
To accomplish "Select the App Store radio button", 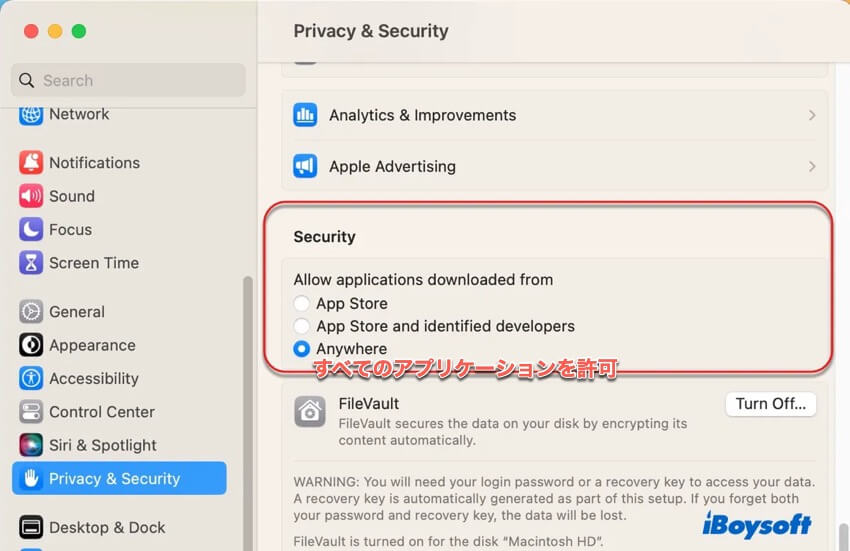I will (302, 304).
